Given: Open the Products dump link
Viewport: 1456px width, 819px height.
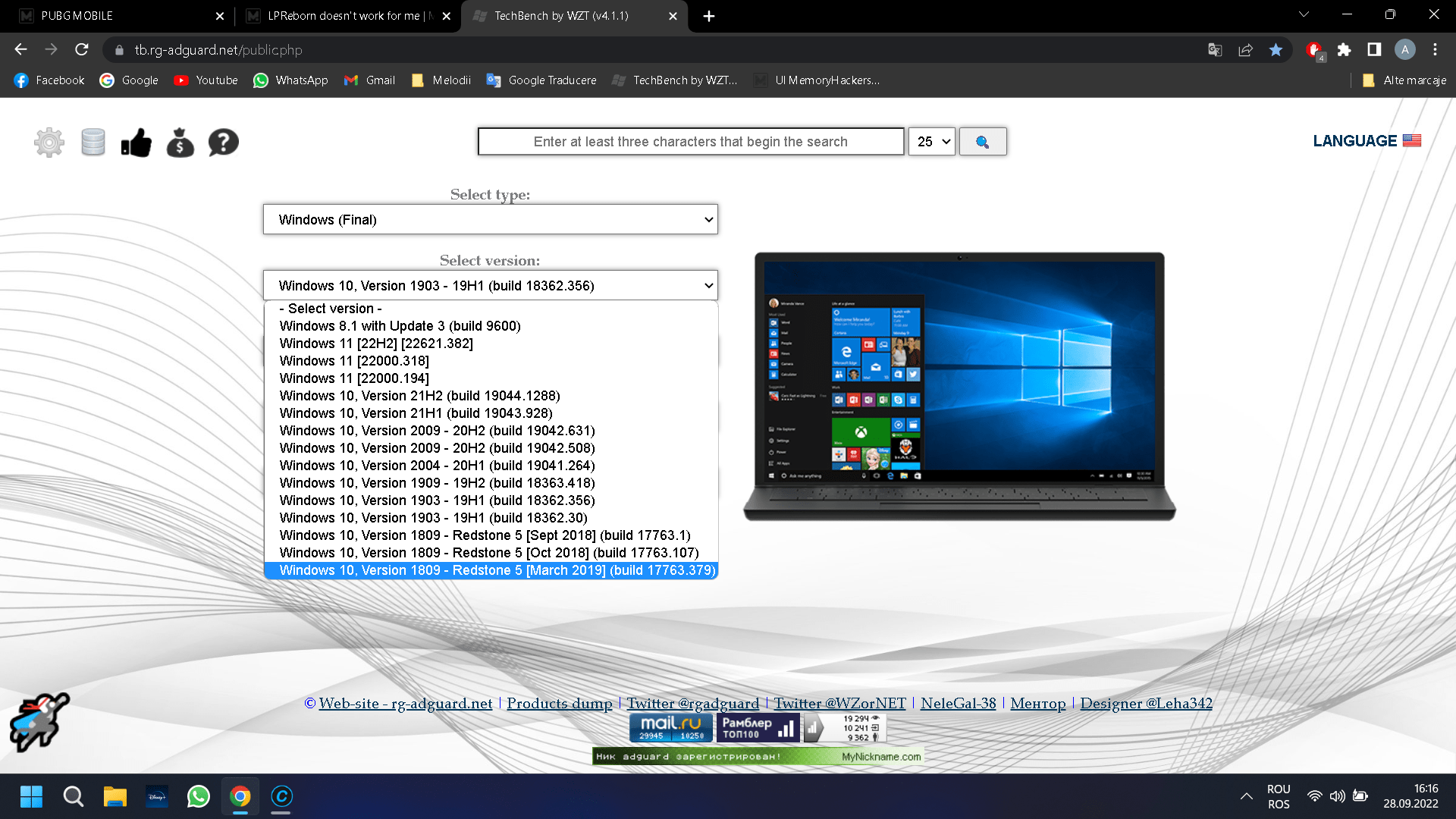Looking at the screenshot, I should click(560, 704).
